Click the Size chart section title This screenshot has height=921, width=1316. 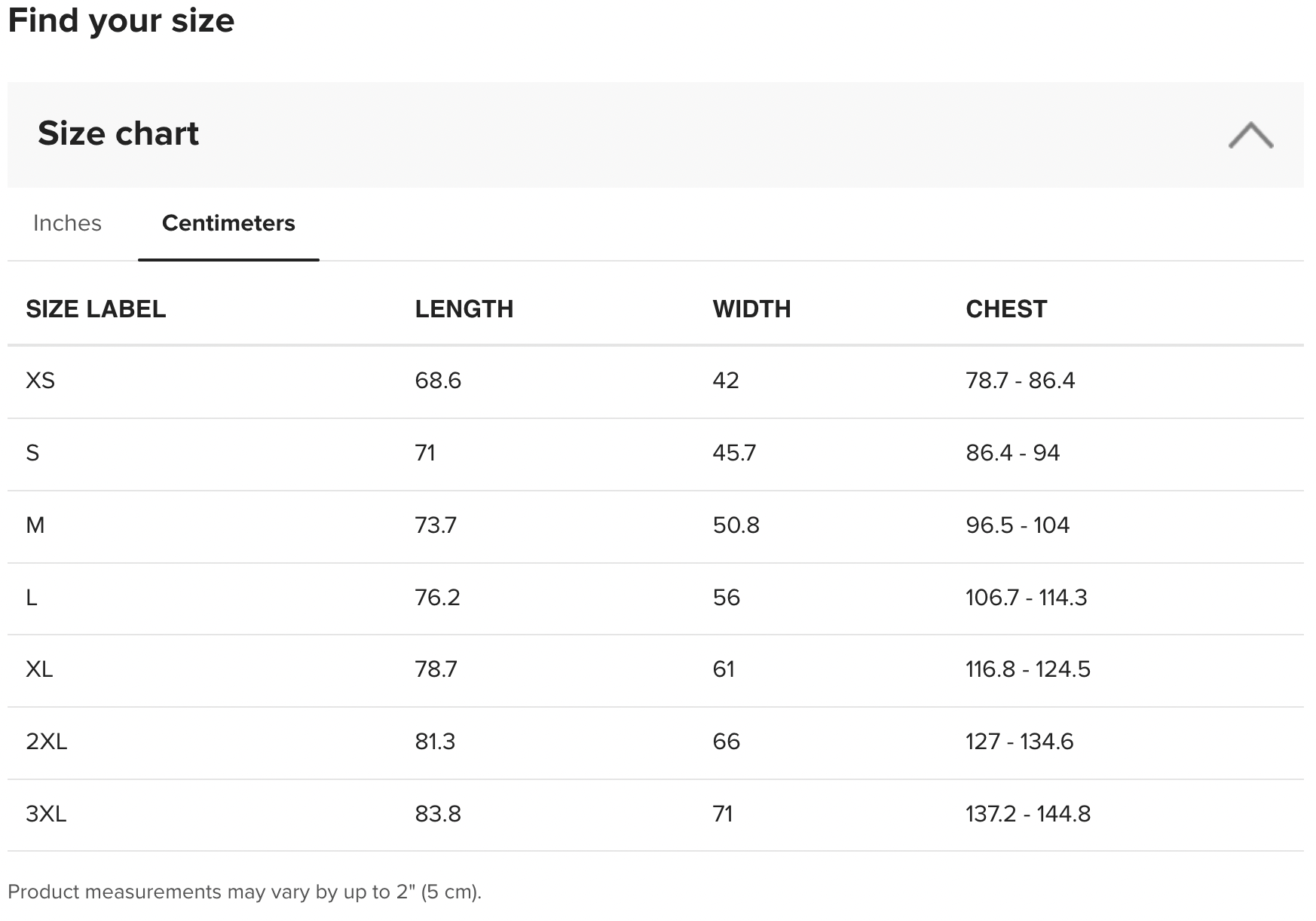tap(118, 134)
